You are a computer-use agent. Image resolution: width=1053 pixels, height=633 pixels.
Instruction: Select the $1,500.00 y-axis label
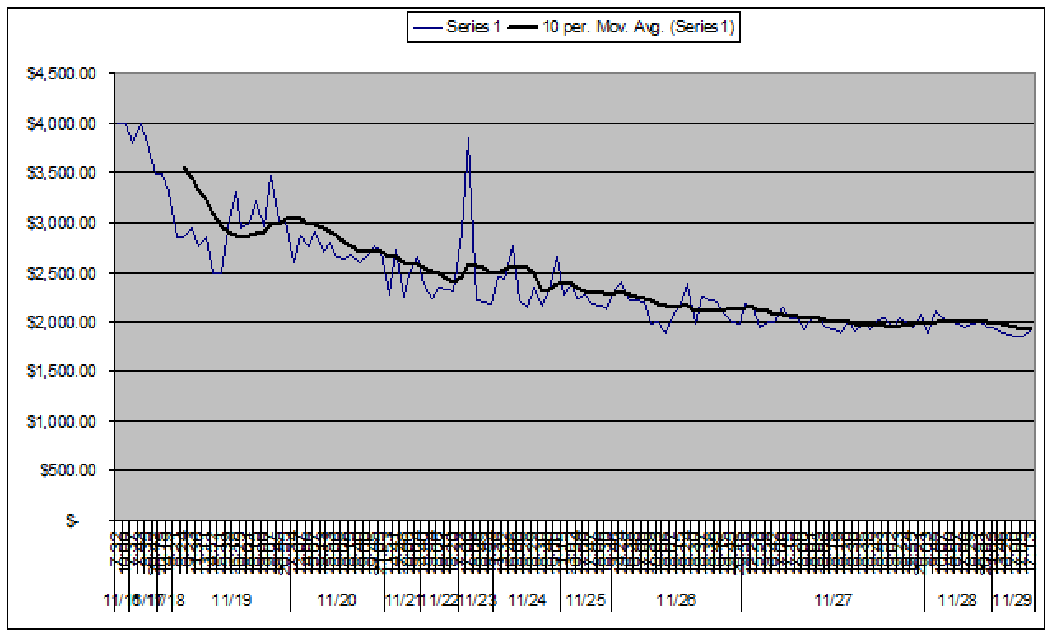coord(62,372)
